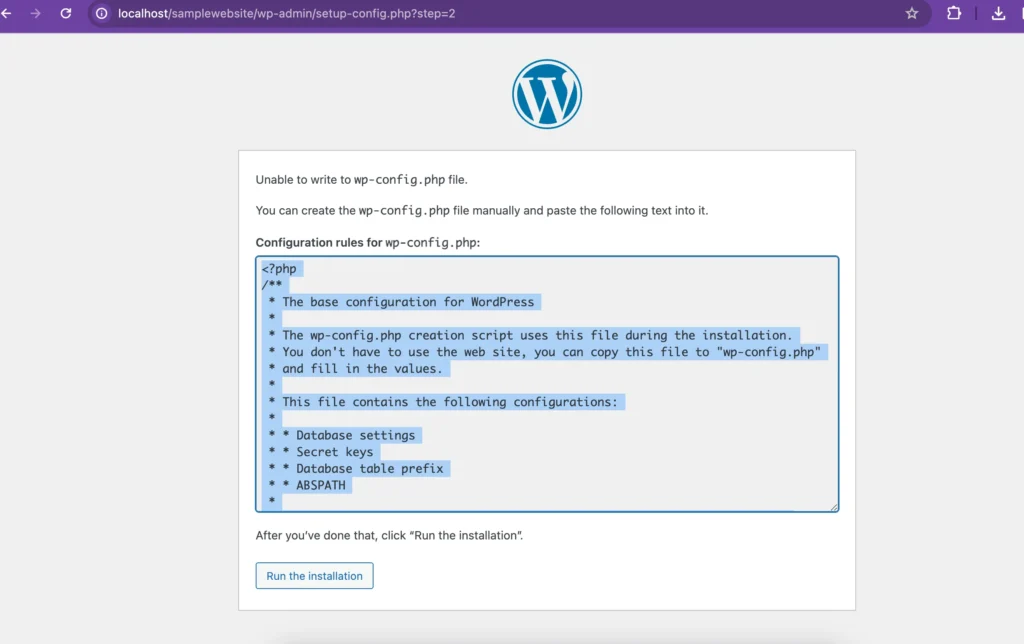Click "Unable to write to wp-config.php file." text
Viewport: 1024px width, 644px height.
pyautogui.click(x=362, y=180)
